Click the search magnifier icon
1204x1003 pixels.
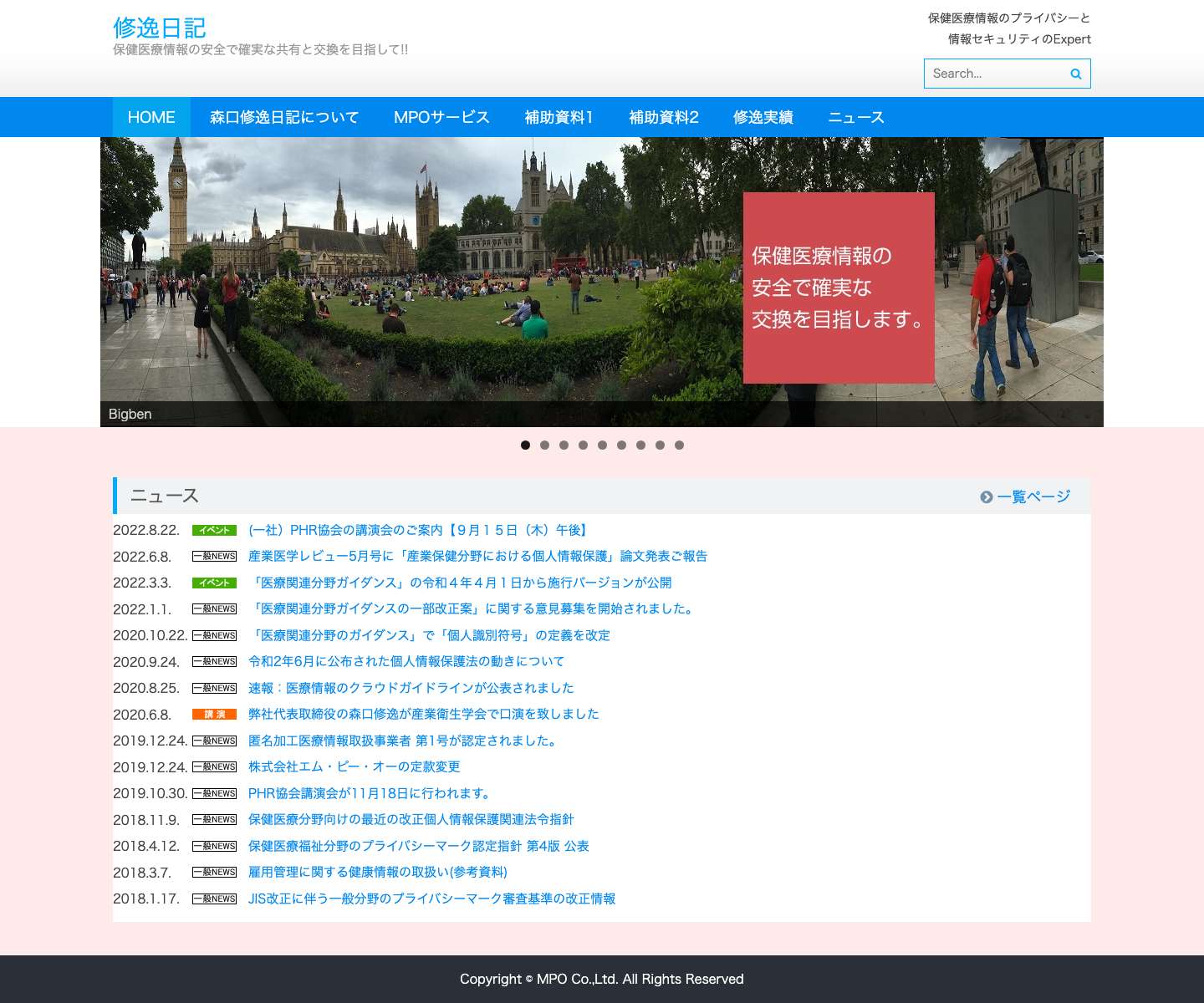coord(1076,74)
